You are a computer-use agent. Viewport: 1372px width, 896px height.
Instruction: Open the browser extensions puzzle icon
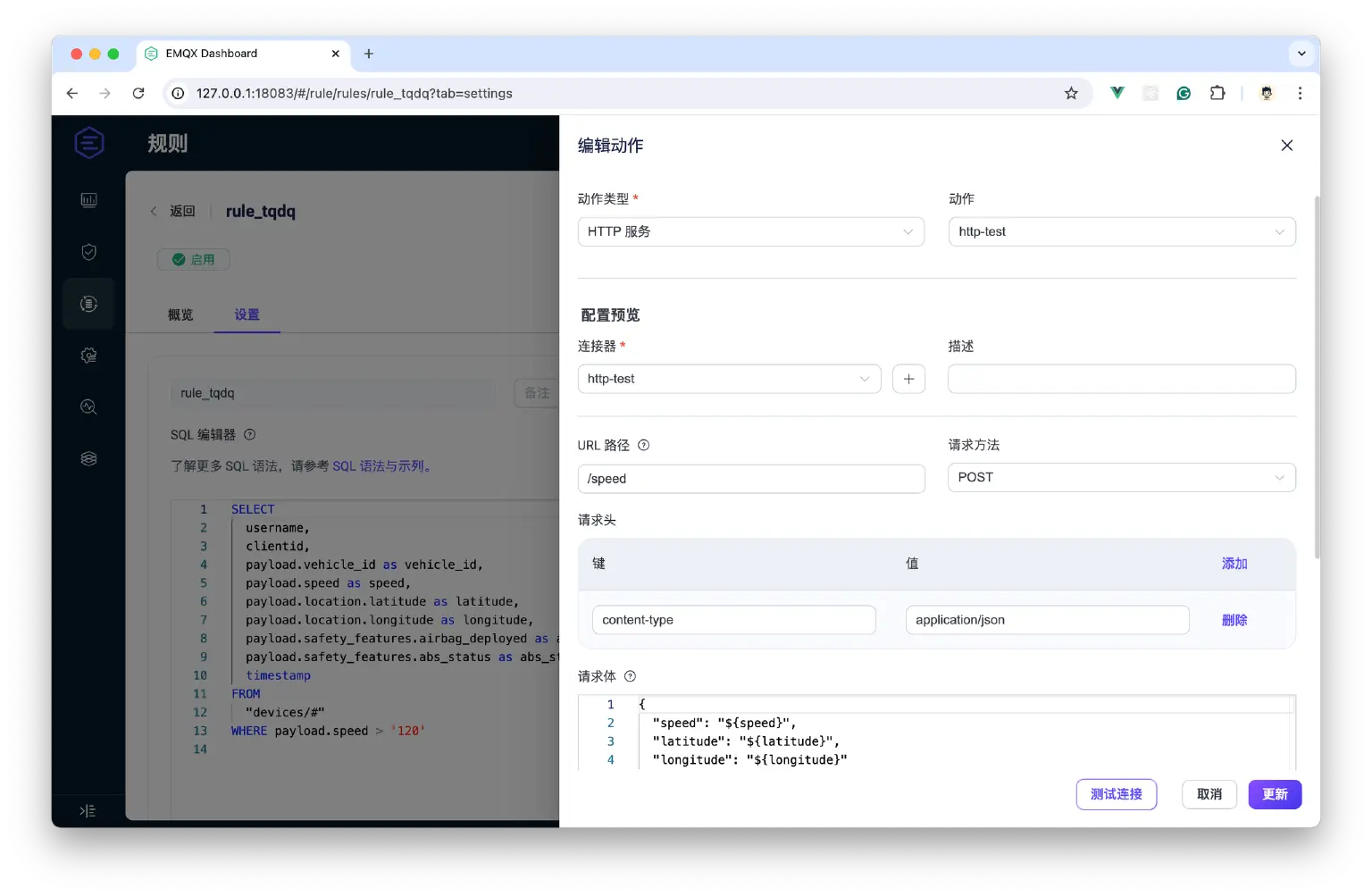(x=1217, y=93)
